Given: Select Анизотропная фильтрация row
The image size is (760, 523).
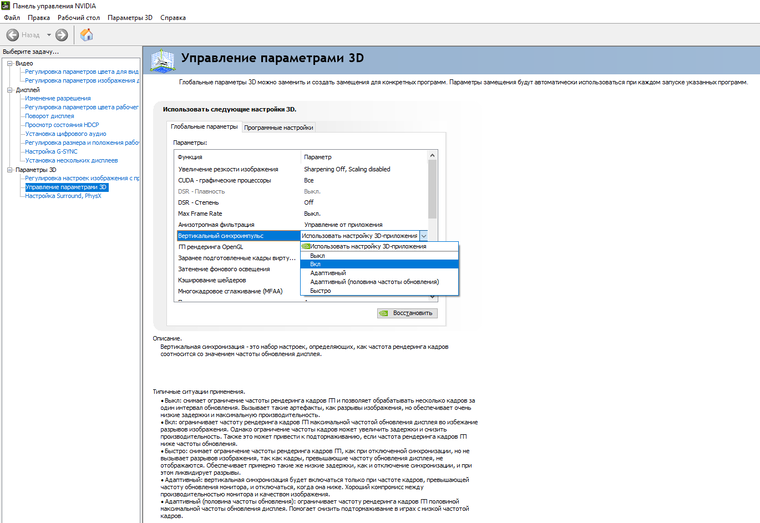Looking at the screenshot, I should tap(301, 225).
